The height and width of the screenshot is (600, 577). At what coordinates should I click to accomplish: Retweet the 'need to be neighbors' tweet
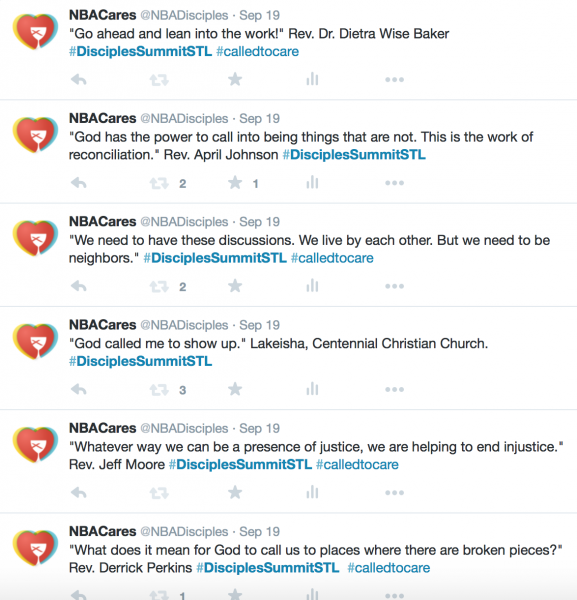(x=159, y=287)
